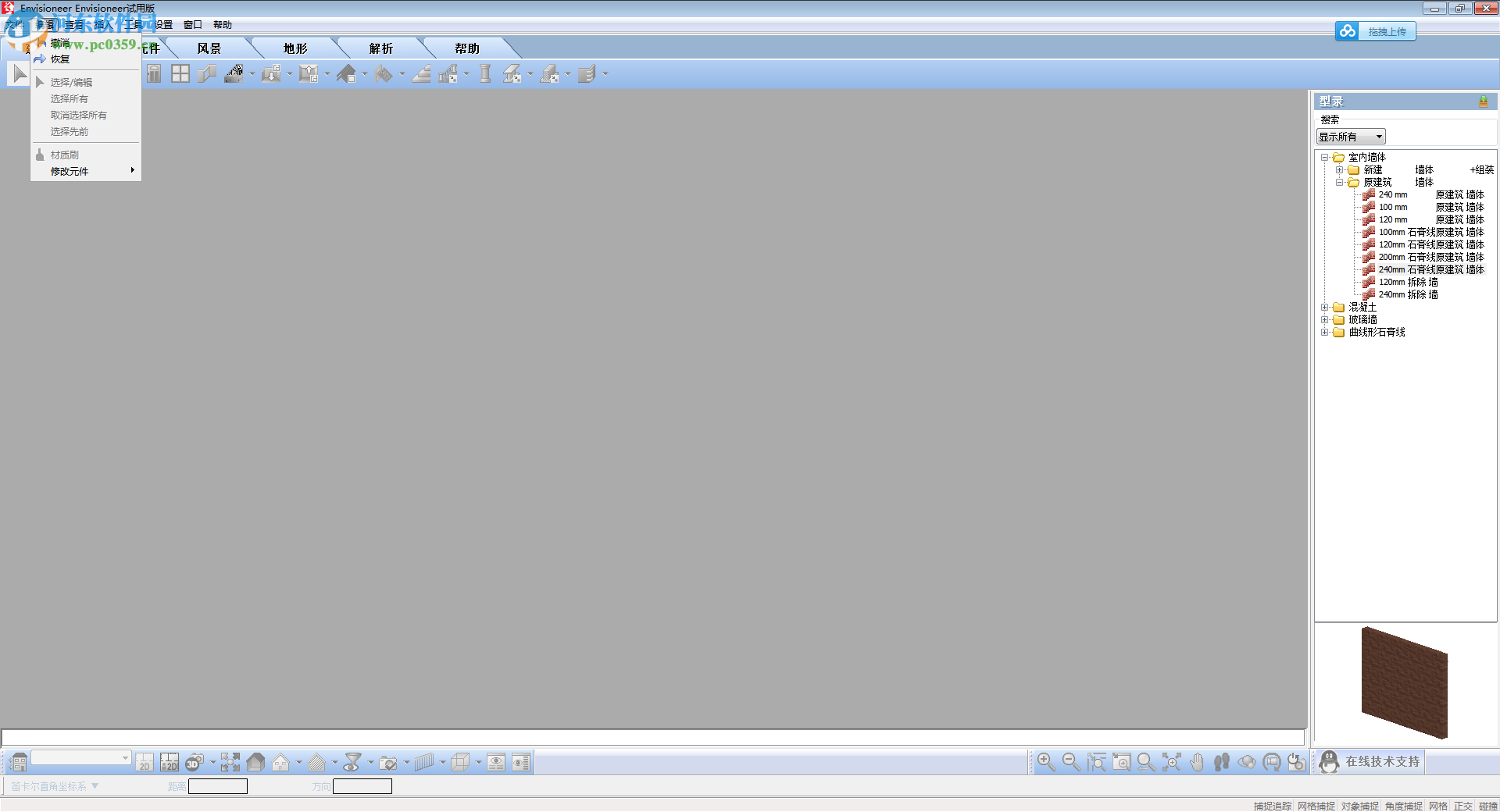
Task: Switch to 2D plan view
Action: pyautogui.click(x=145, y=762)
